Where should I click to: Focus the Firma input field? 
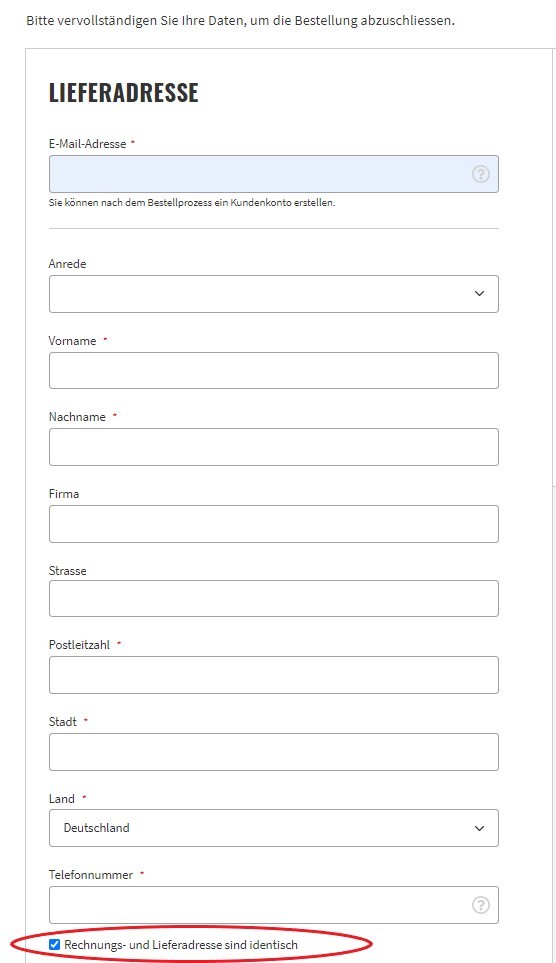point(273,524)
